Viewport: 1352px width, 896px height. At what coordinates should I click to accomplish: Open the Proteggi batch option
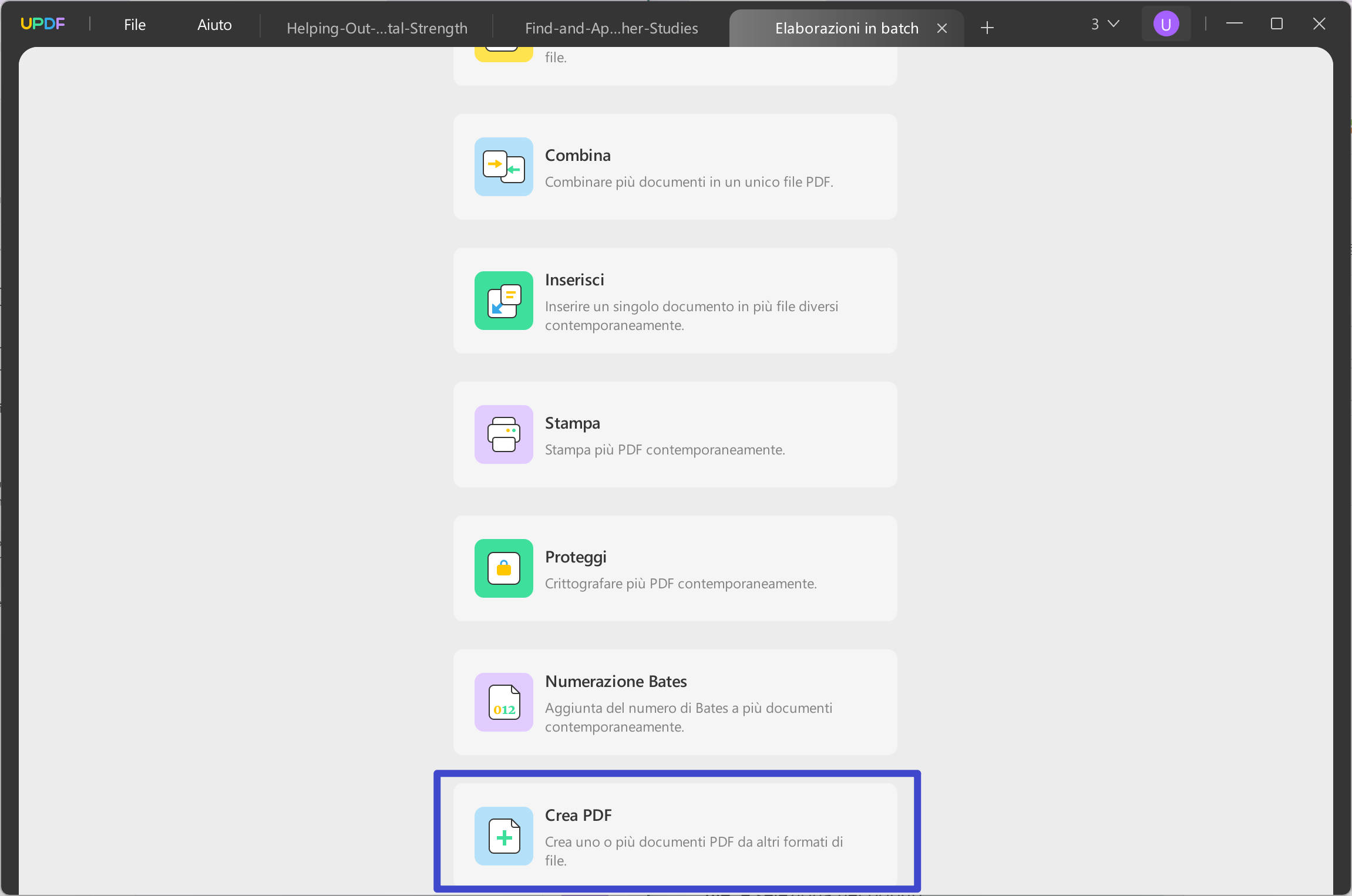pos(675,568)
